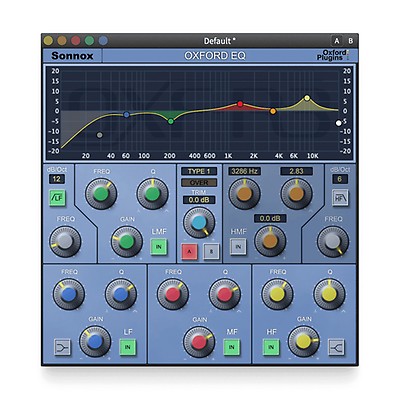Click the green LMF FREQ knob
This screenshot has width=400, height=400.
[101, 194]
